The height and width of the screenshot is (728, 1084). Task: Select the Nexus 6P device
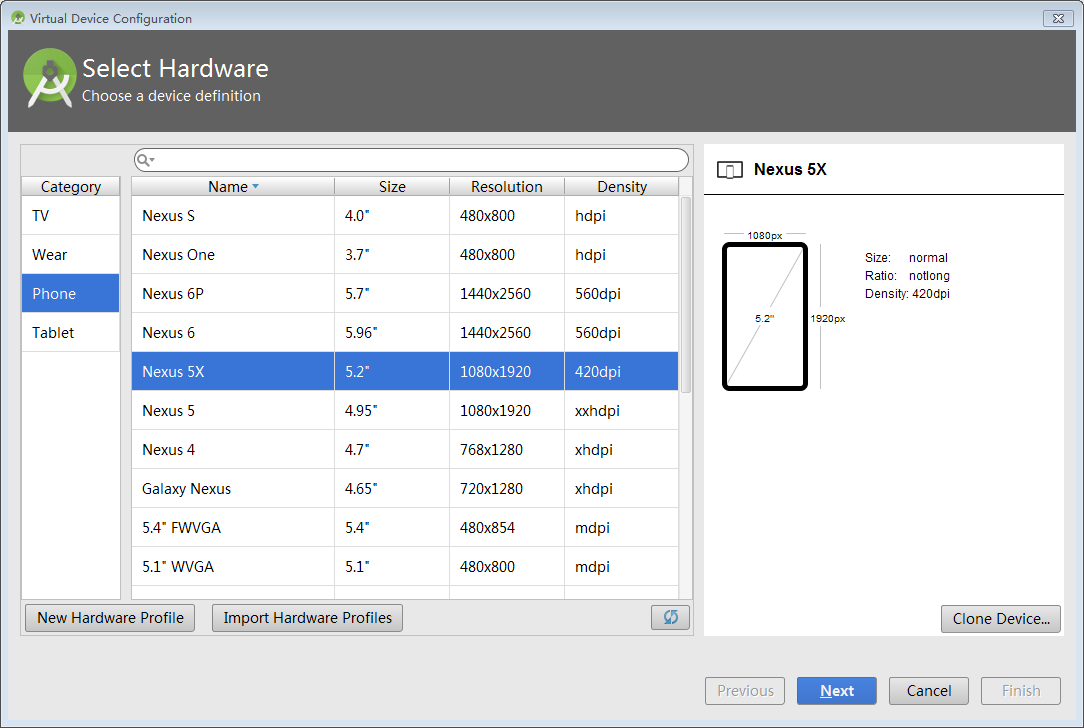click(x=232, y=293)
